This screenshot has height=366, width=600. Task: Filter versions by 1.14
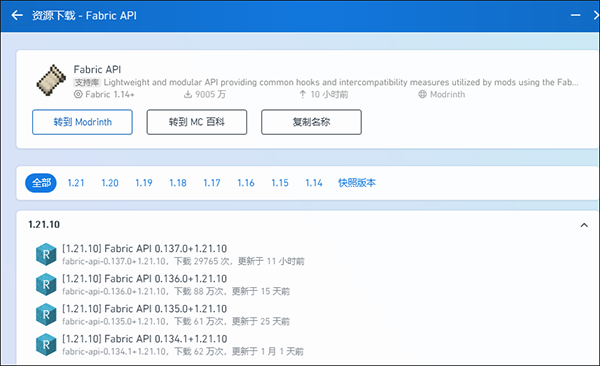314,183
